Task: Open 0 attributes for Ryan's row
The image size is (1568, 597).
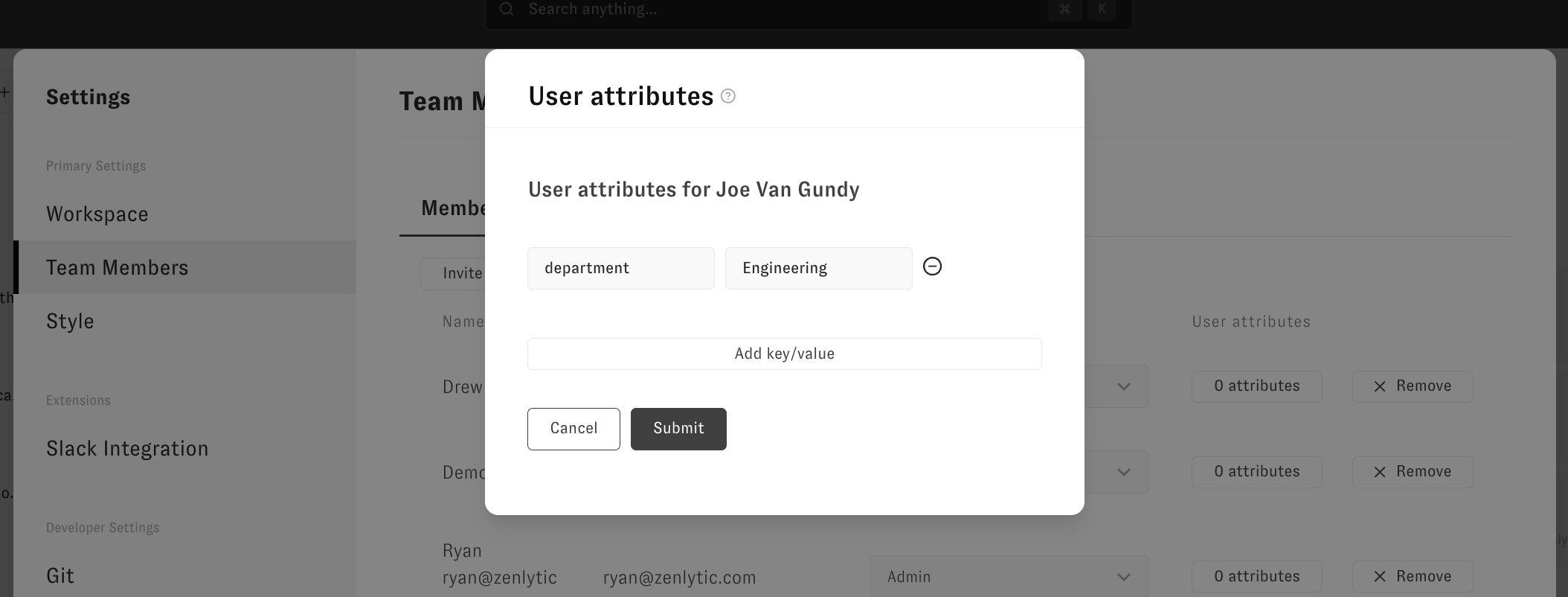Action: [x=1257, y=577]
